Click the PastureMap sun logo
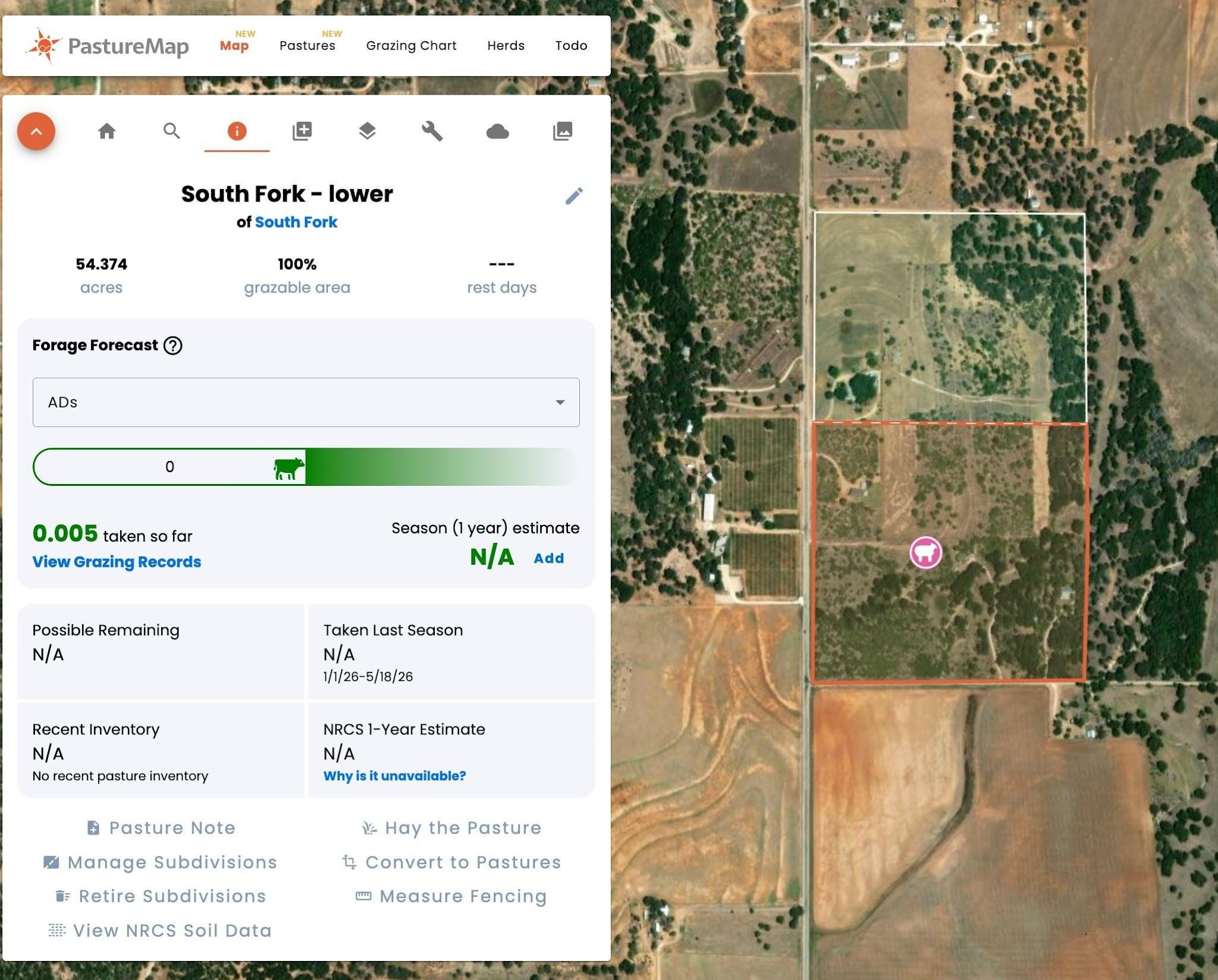1218x980 pixels. tap(43, 45)
